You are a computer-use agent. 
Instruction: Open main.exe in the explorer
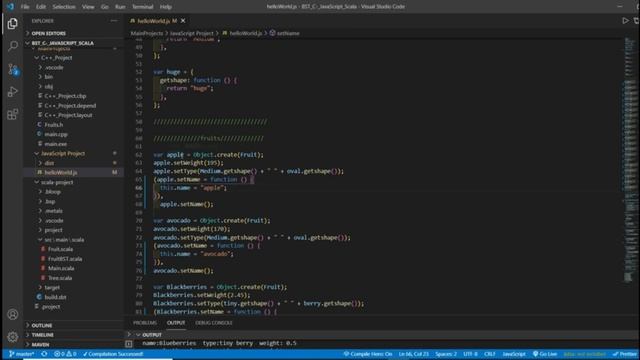tap(56, 144)
